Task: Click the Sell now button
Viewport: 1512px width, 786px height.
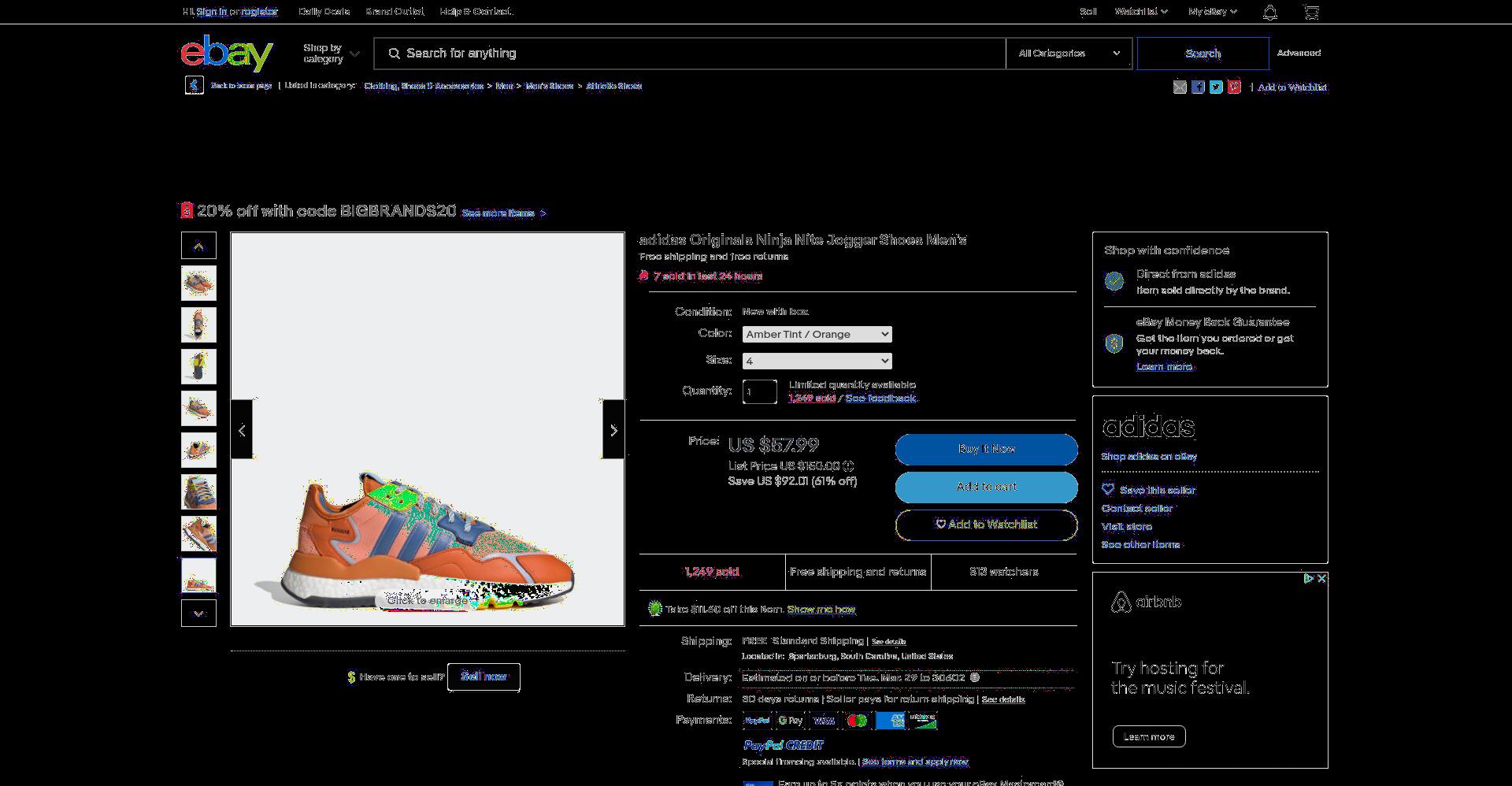Action: [x=484, y=677]
